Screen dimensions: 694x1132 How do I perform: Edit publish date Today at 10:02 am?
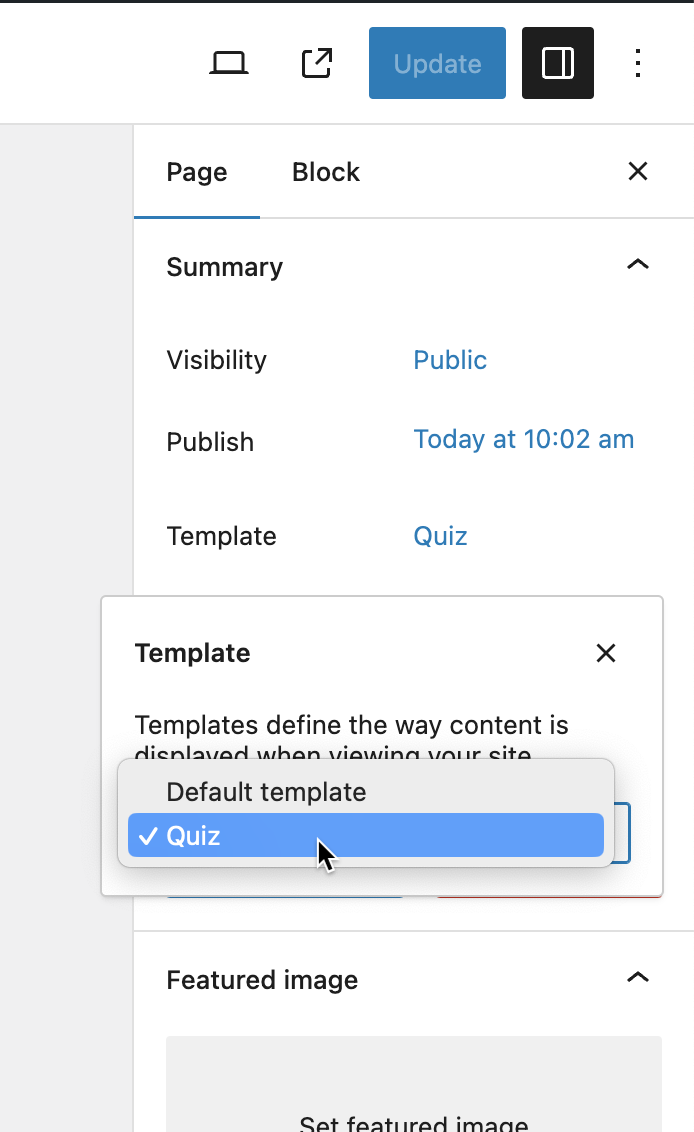coord(524,440)
